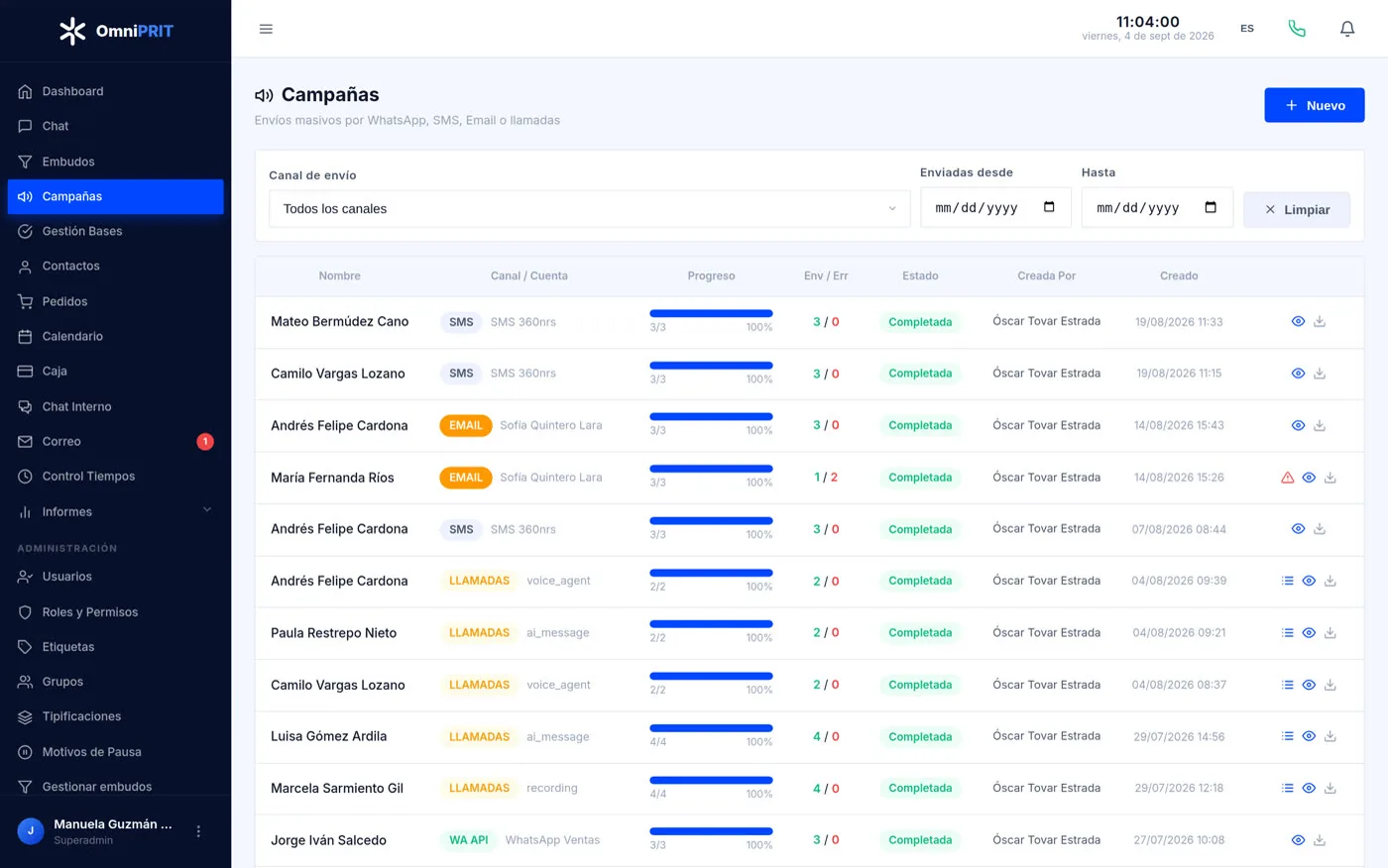
Task: Click the warning triangle on María Fernanda Ríos row
Action: coord(1287,478)
